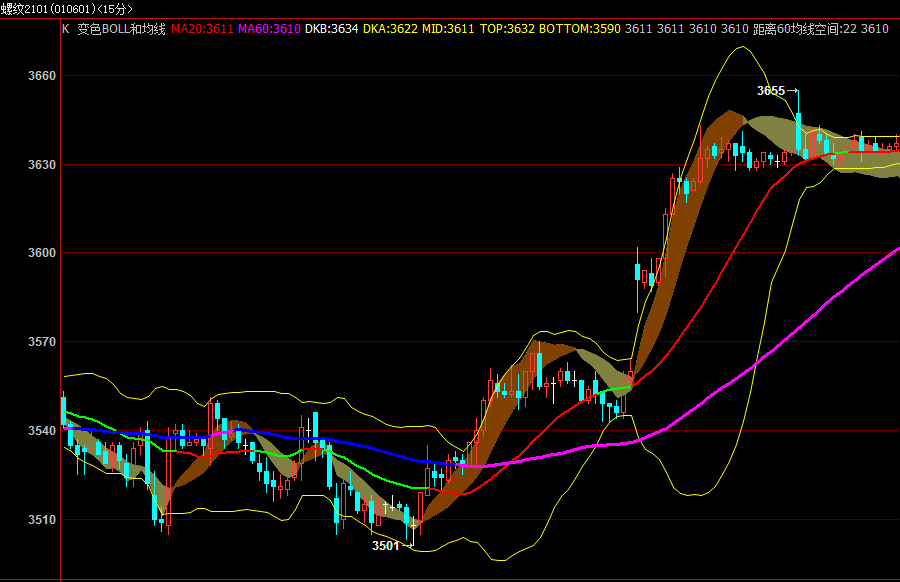The image size is (900, 582).
Task: Click the 变色BOLL和均线 indicator name
Action: [x=121, y=29]
